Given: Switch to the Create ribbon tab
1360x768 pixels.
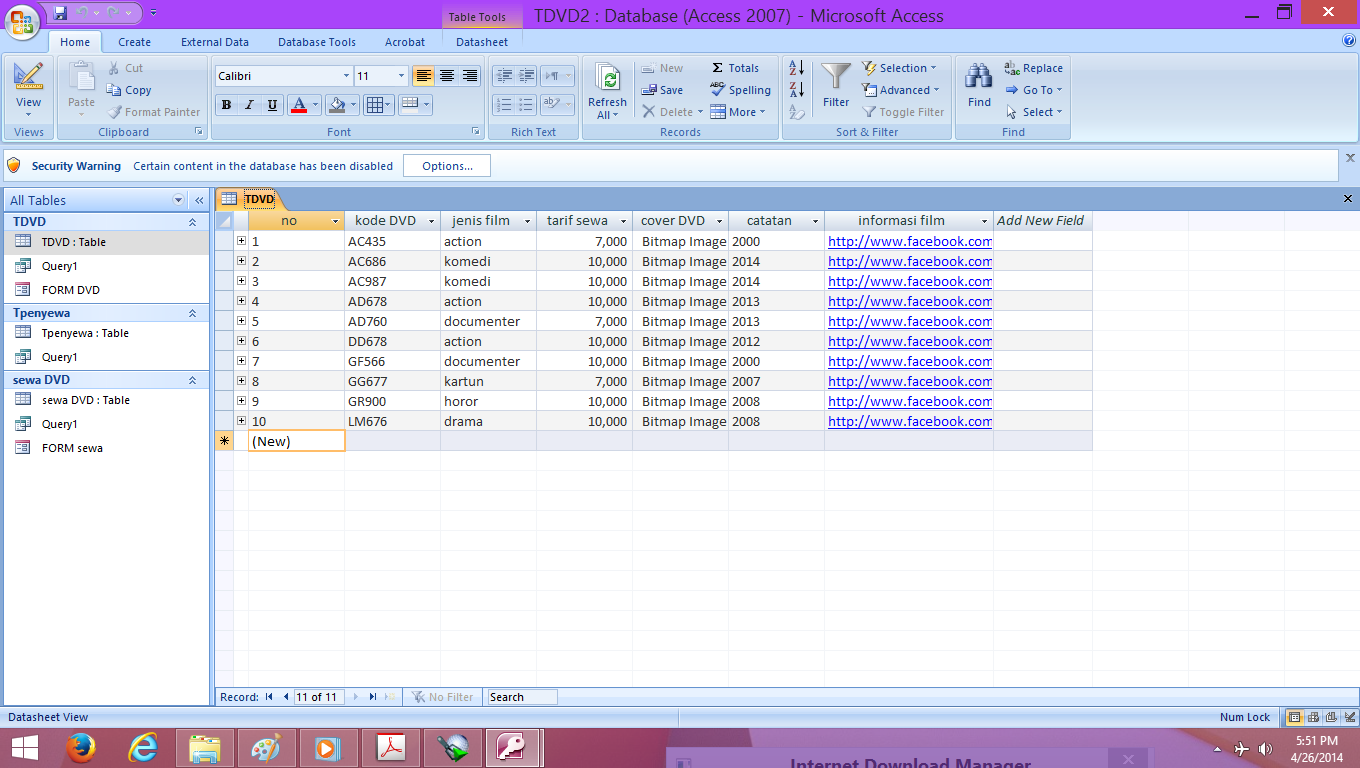Looking at the screenshot, I should (134, 42).
